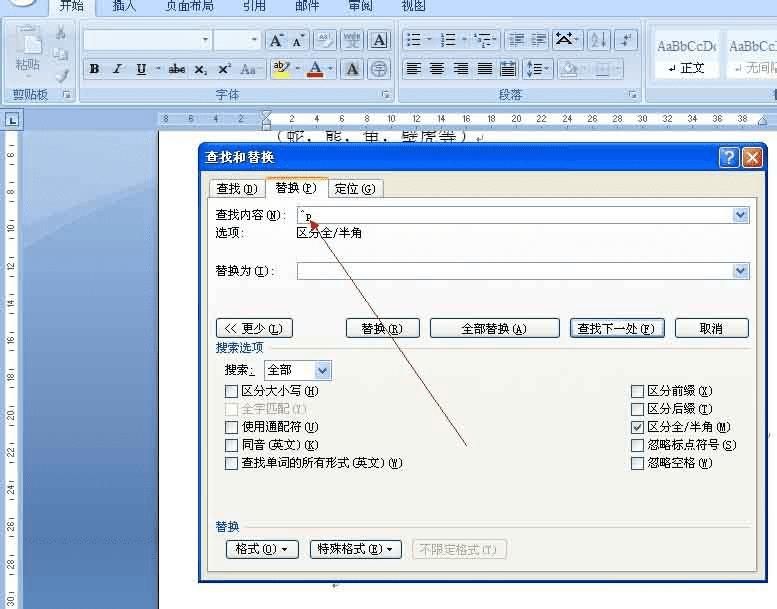Click the Copy icon in clipboard group
The width and height of the screenshot is (777, 609).
(61, 54)
